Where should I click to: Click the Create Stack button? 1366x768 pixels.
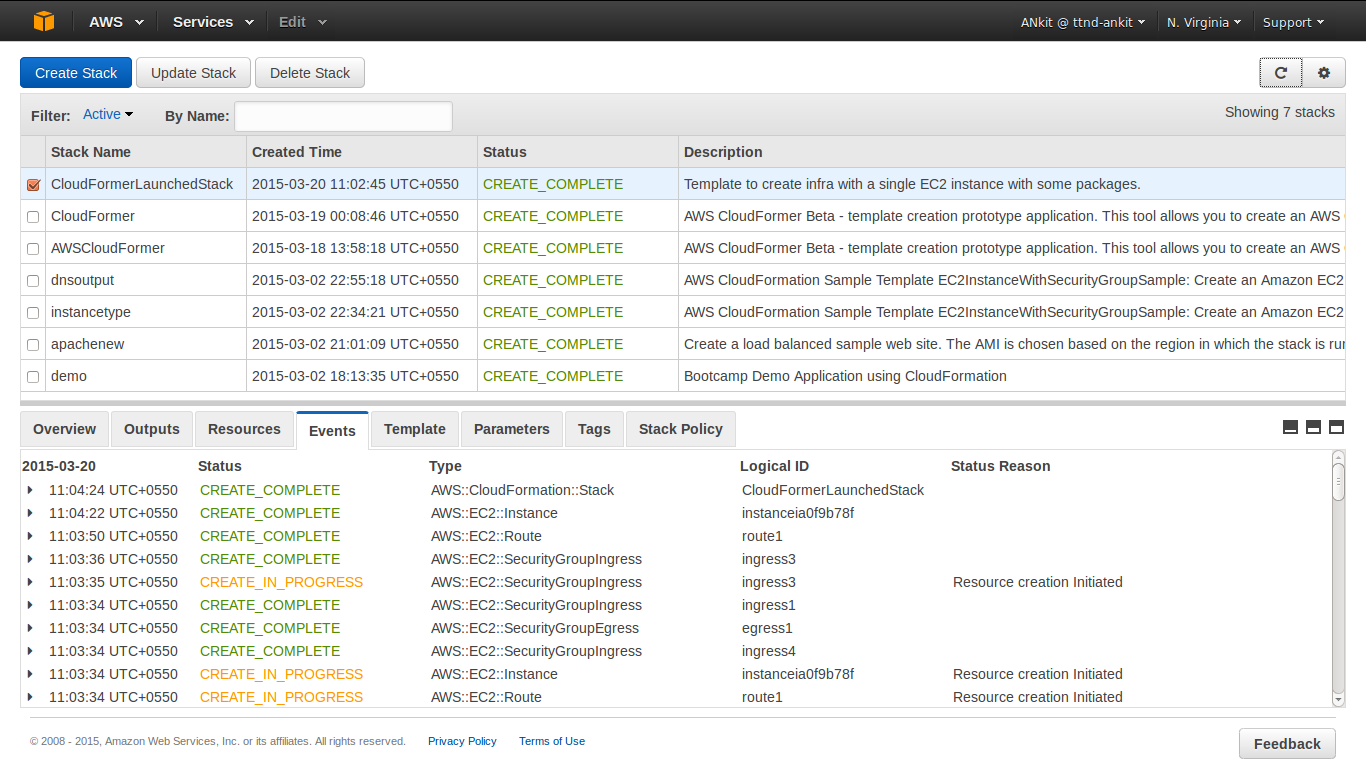tap(76, 73)
